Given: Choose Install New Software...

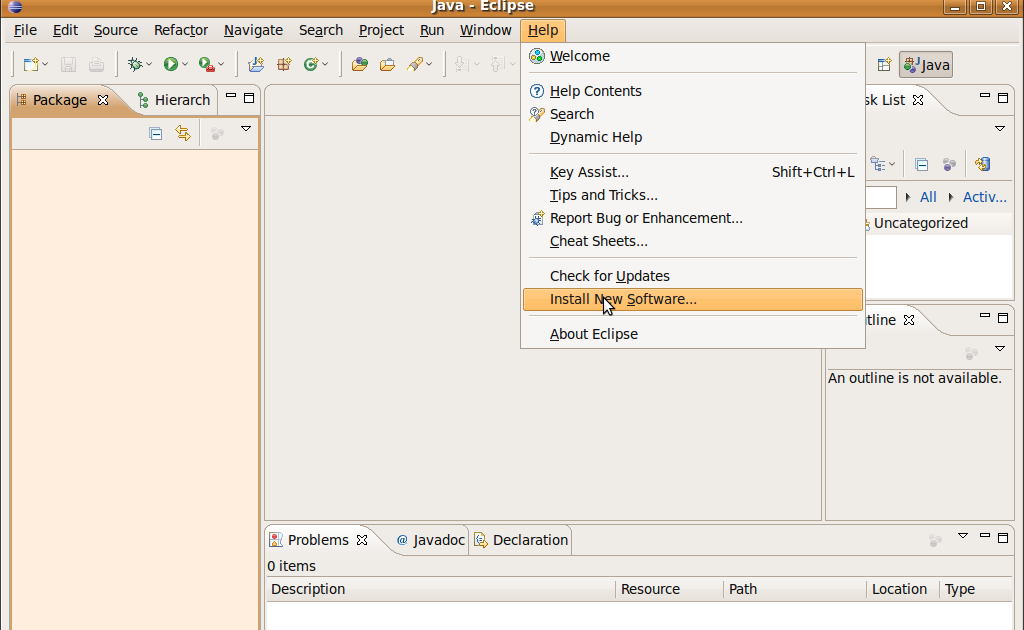Looking at the screenshot, I should tap(693, 299).
